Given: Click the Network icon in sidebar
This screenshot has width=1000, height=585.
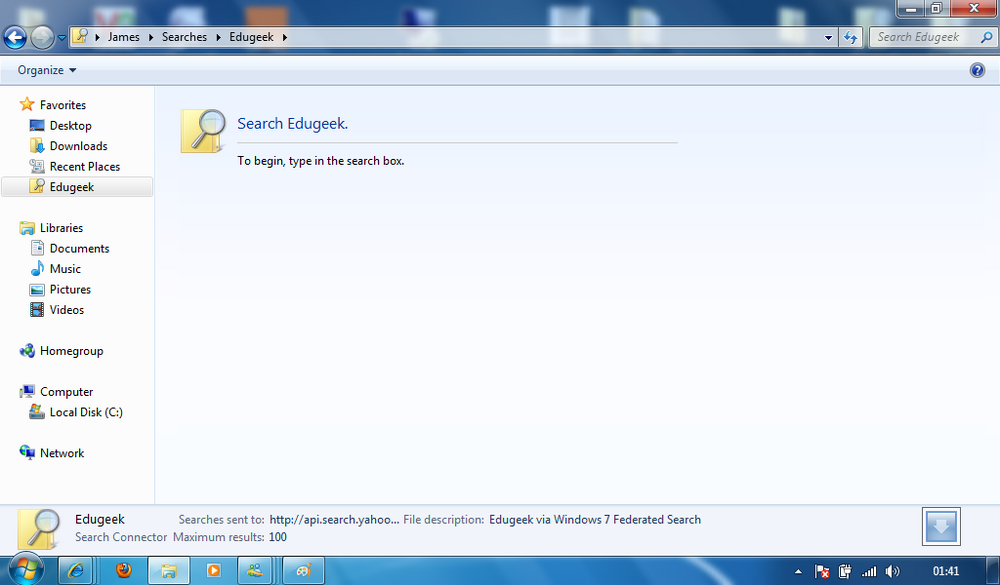Looking at the screenshot, I should (x=27, y=452).
